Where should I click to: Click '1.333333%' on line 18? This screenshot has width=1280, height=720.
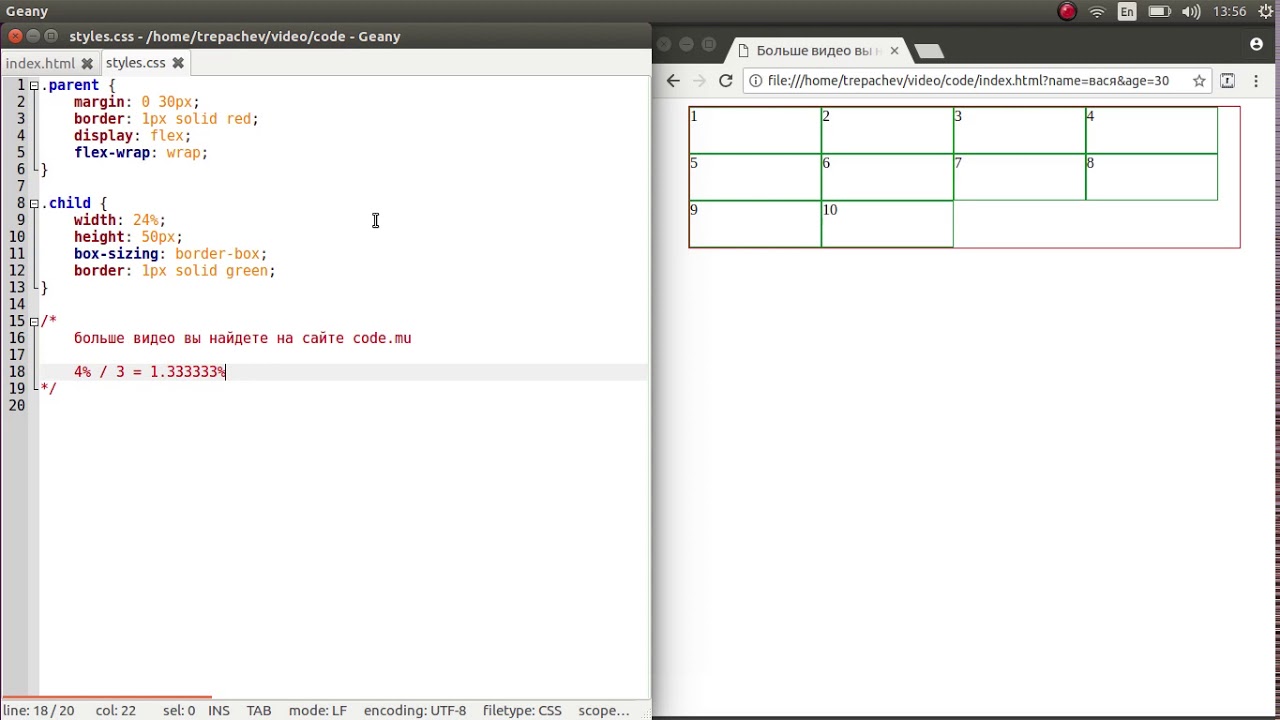point(188,372)
